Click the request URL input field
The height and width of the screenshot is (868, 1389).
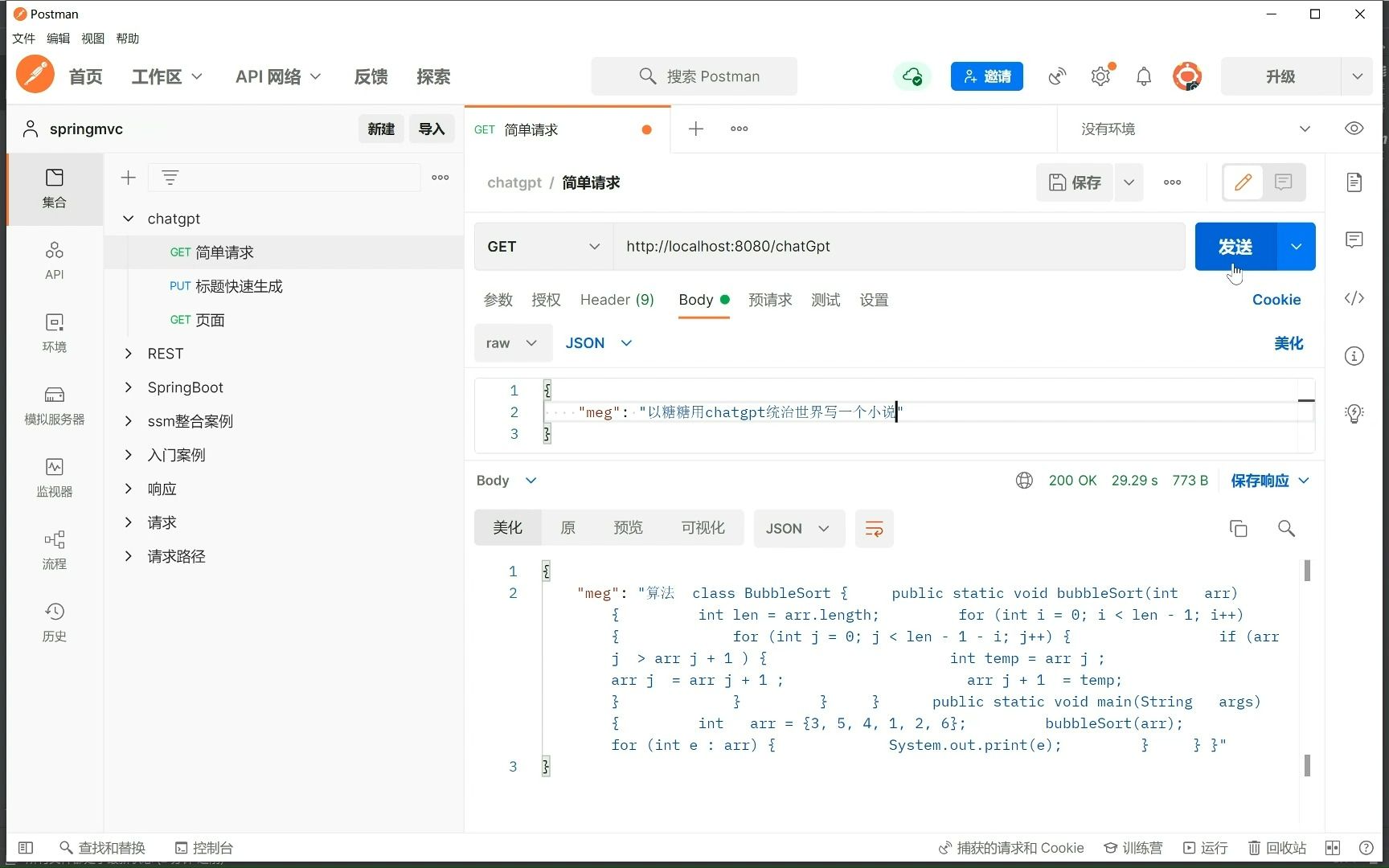pos(899,247)
